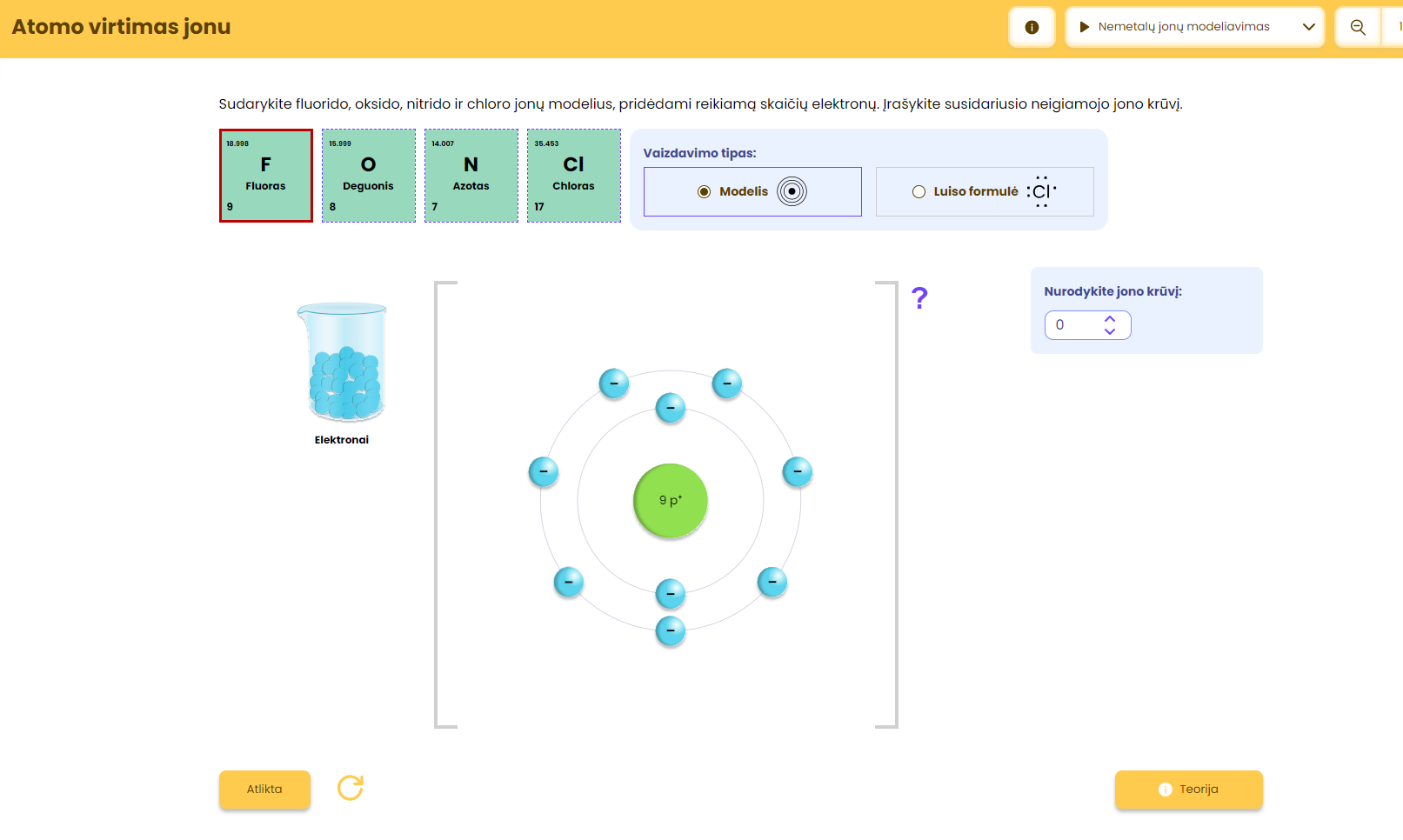This screenshot has height=840, width=1403.
Task: Click the green 9 p+ nucleus
Action: tap(671, 501)
